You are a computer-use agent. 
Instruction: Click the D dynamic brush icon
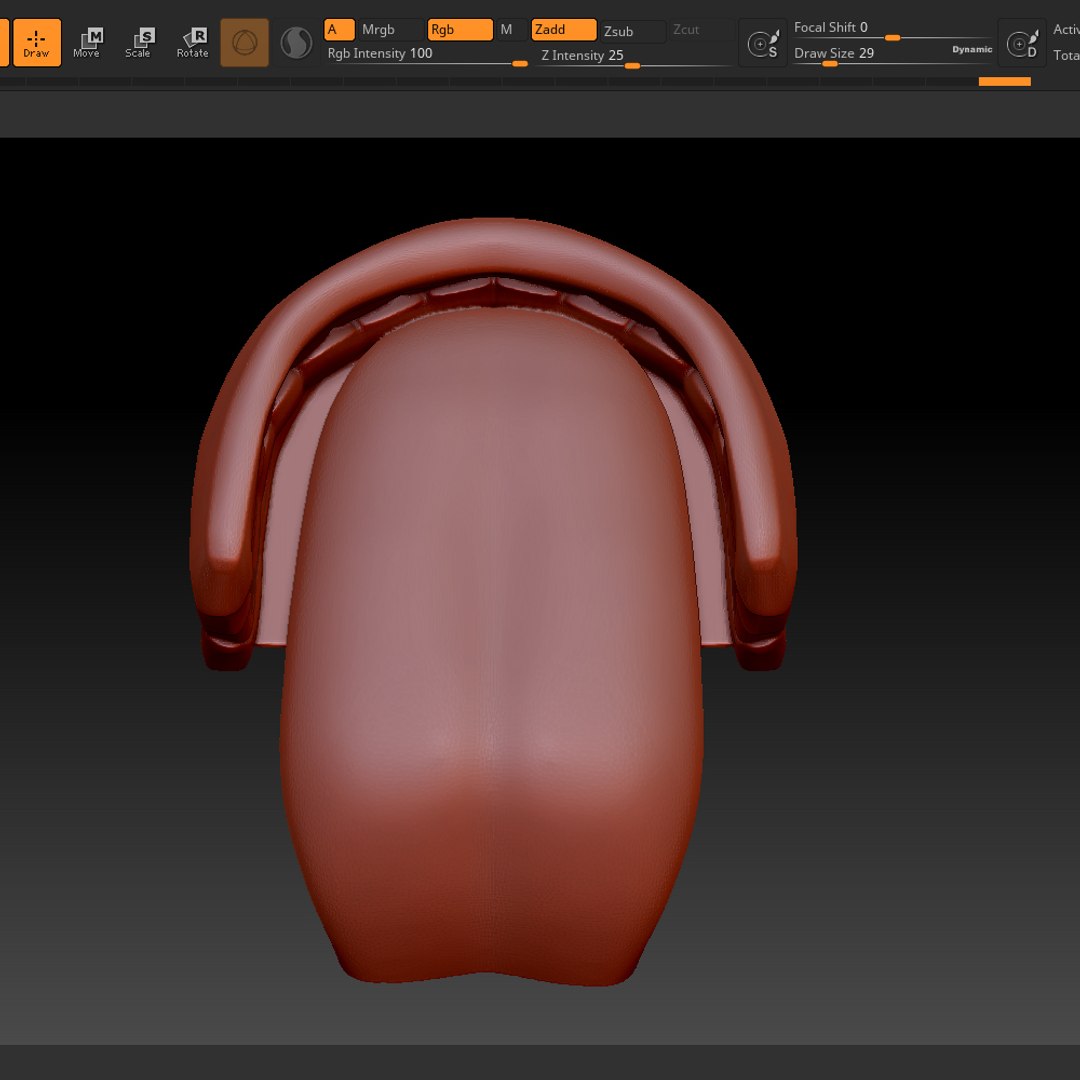coord(1021,43)
